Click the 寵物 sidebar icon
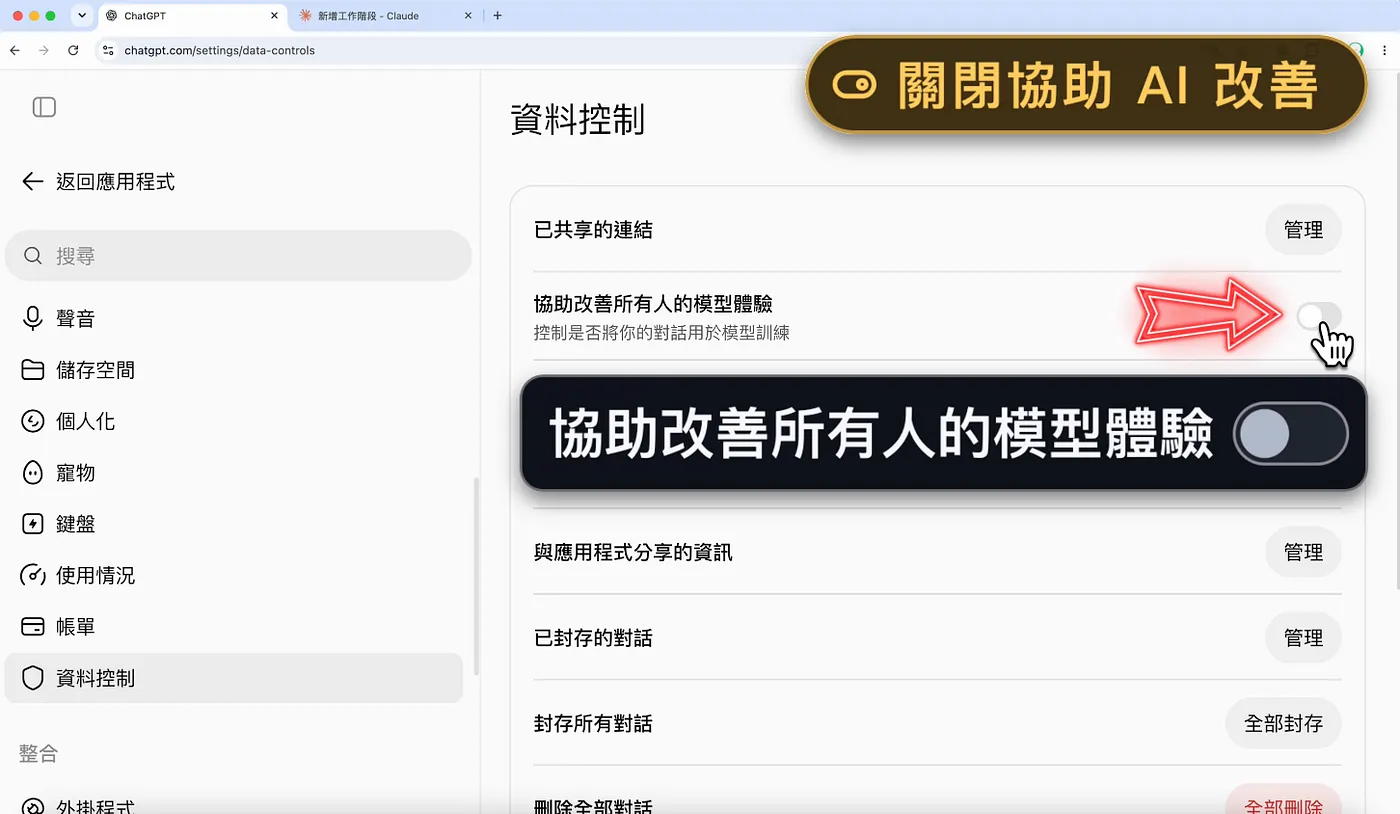The image size is (1400, 814). tap(33, 472)
